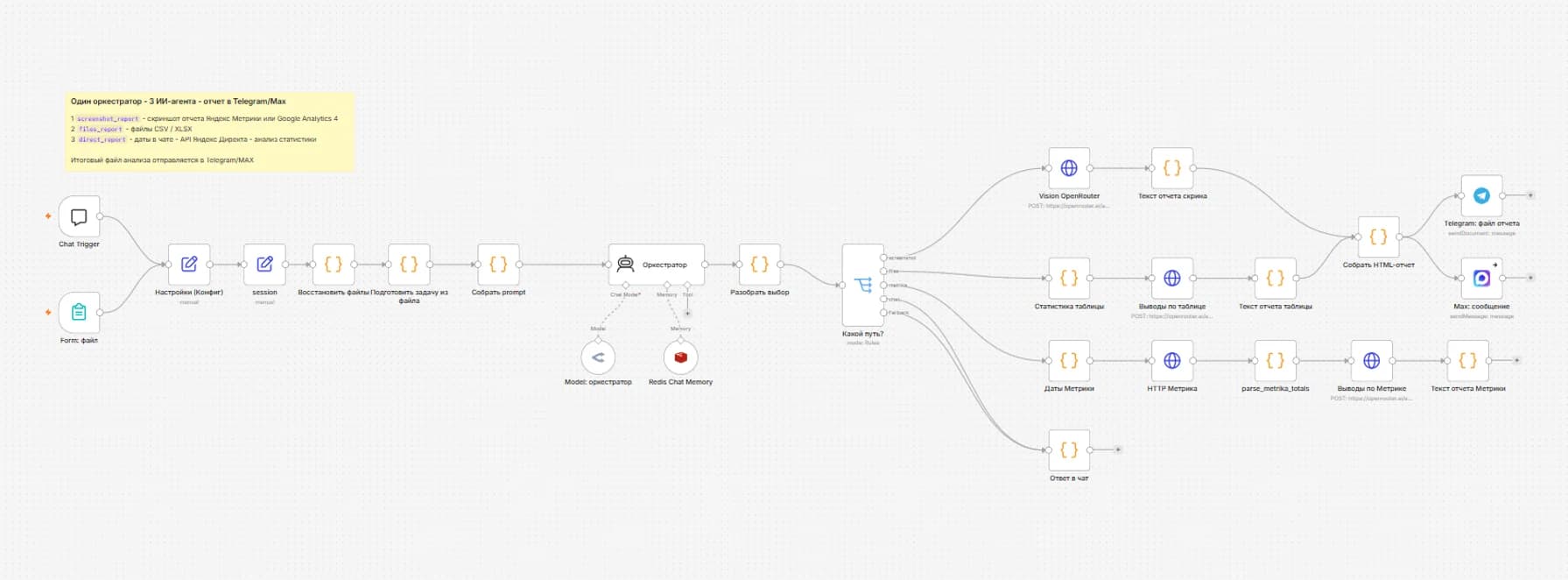Screen dimensions: 1568x580
Task: Open the "Выводы по Метрике" HTTP node
Action: (x=1372, y=360)
